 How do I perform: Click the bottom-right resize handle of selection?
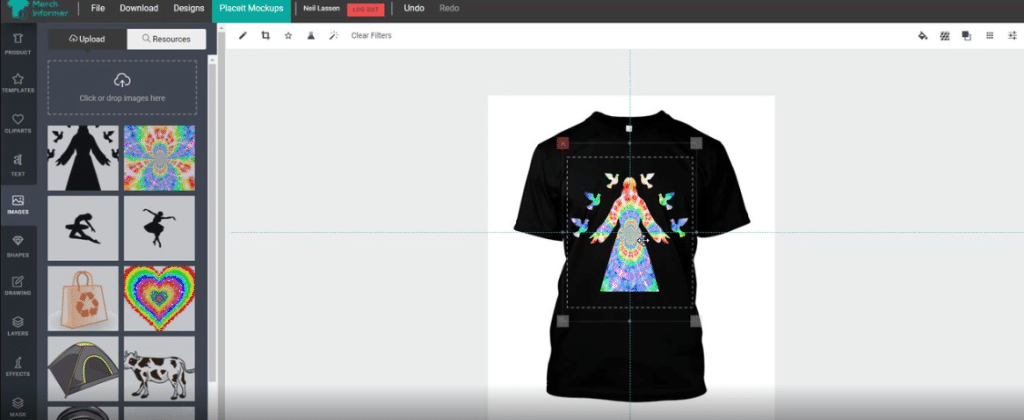click(696, 321)
